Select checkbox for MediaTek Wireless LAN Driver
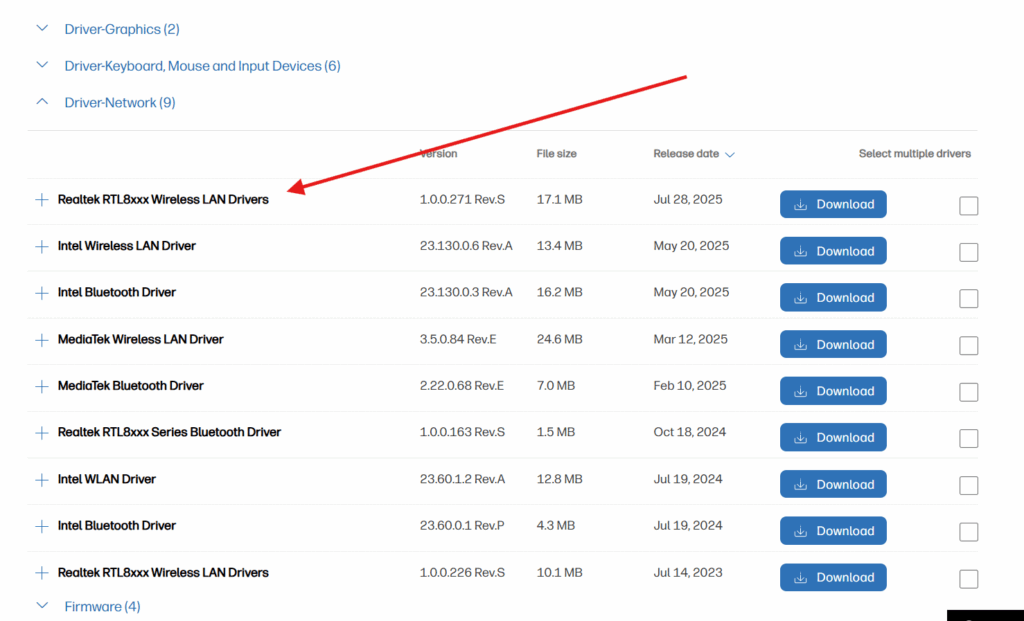The height and width of the screenshot is (621, 1024). (x=968, y=346)
